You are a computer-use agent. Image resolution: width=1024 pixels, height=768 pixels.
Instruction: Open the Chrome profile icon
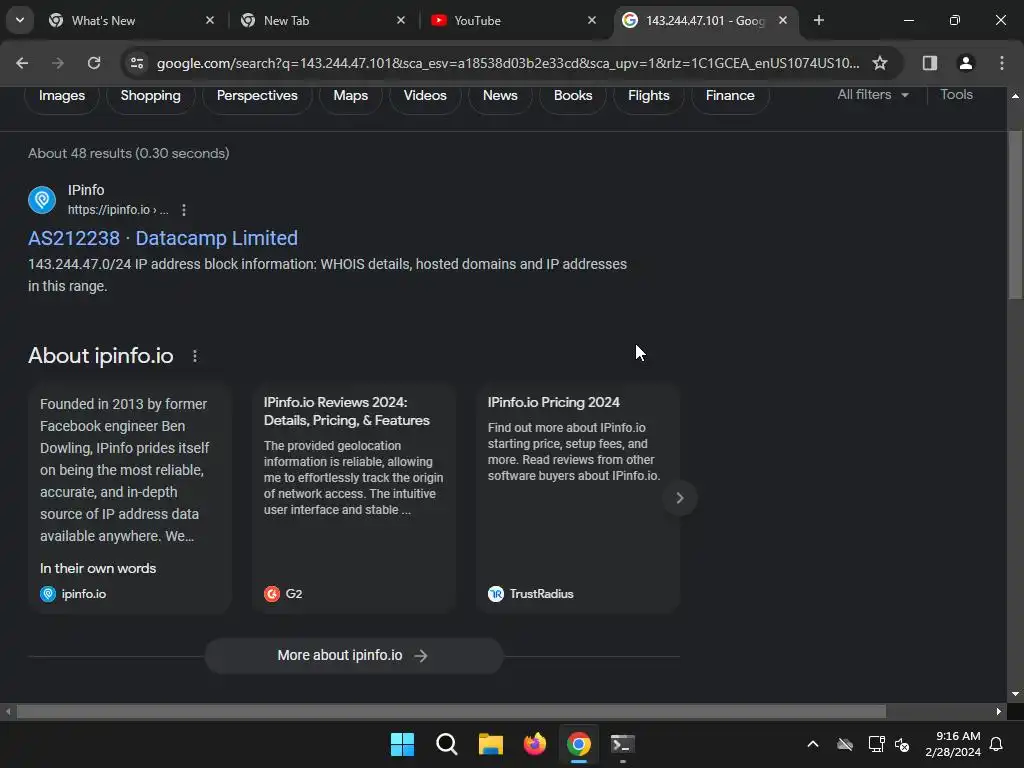(966, 63)
